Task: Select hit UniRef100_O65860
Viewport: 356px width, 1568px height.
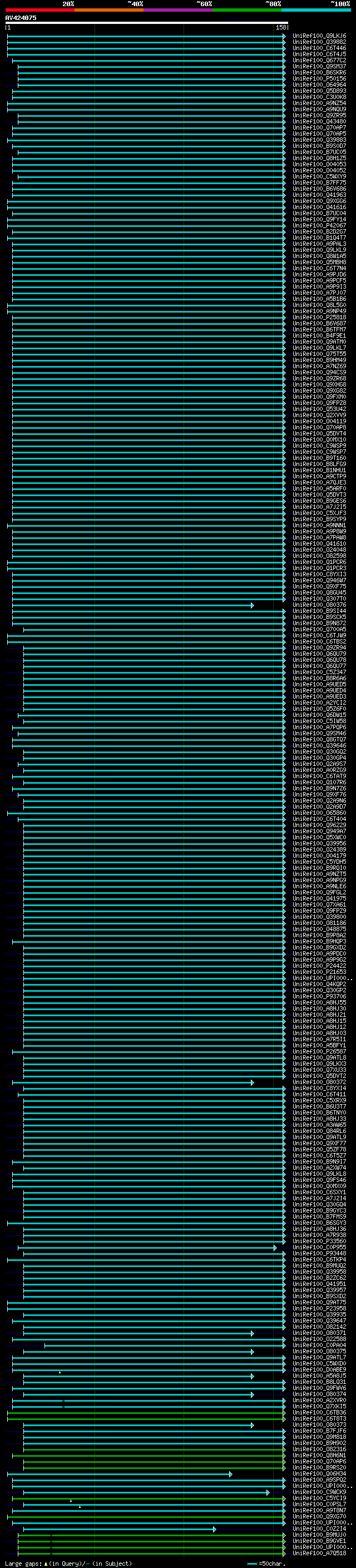Action: pos(319,813)
